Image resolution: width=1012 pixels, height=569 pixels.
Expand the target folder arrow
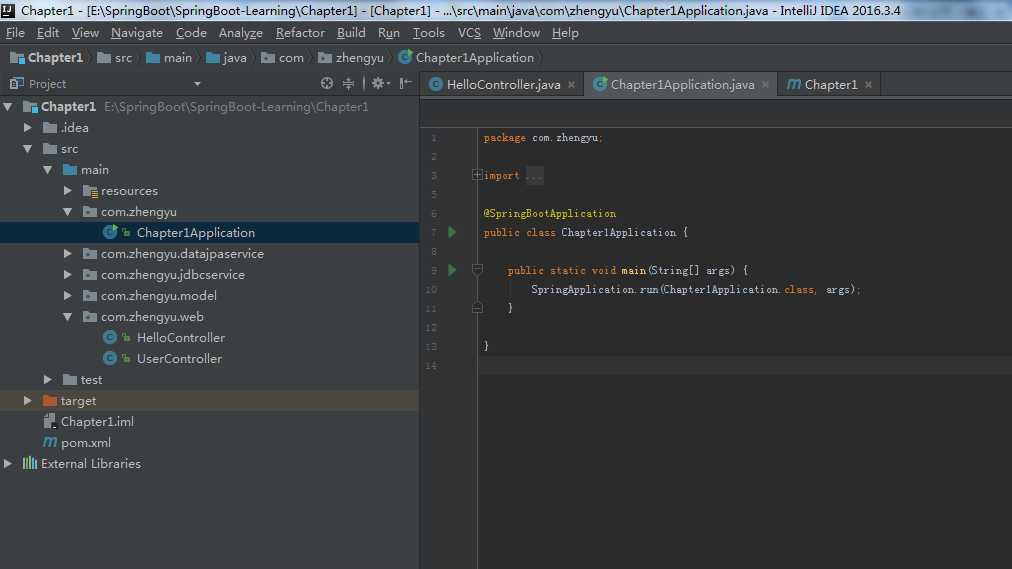[x=28, y=401]
